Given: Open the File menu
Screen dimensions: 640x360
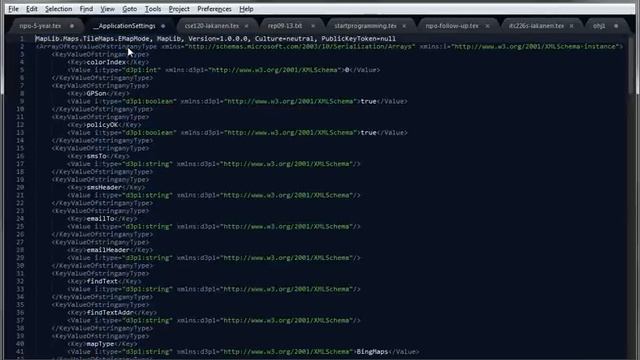Looking at the screenshot, I should (x=13, y=9).
